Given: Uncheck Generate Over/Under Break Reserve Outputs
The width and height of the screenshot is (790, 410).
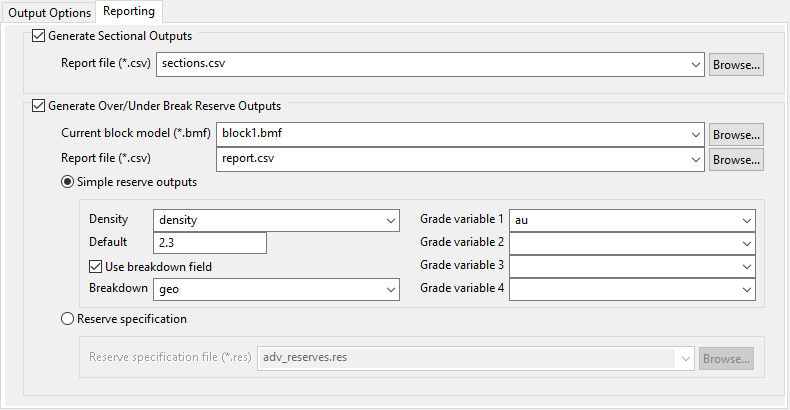Looking at the screenshot, I should 40,105.
